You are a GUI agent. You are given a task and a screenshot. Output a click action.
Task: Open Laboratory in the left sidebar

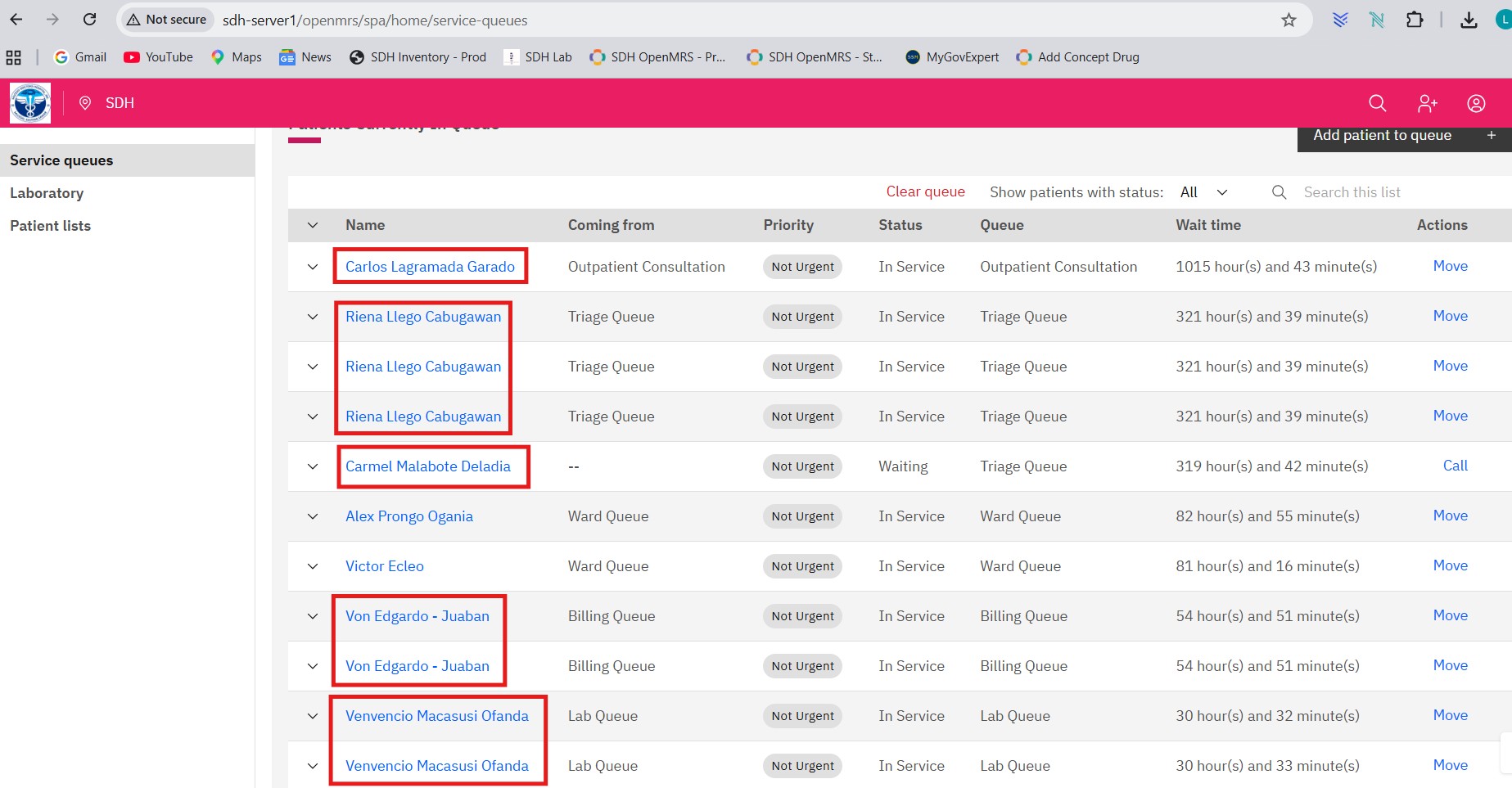coord(47,193)
